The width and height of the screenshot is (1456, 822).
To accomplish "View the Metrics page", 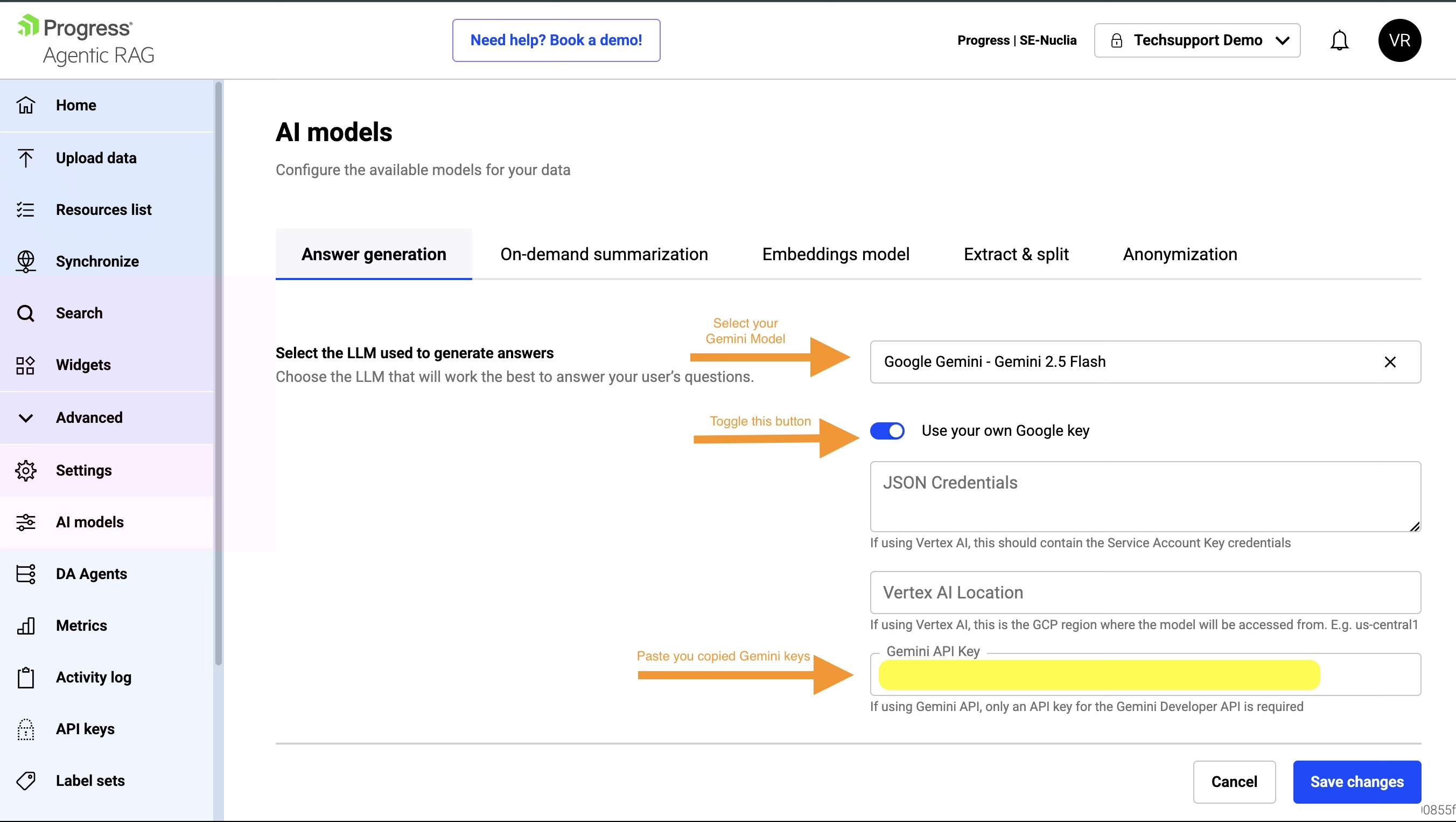I will coord(82,625).
